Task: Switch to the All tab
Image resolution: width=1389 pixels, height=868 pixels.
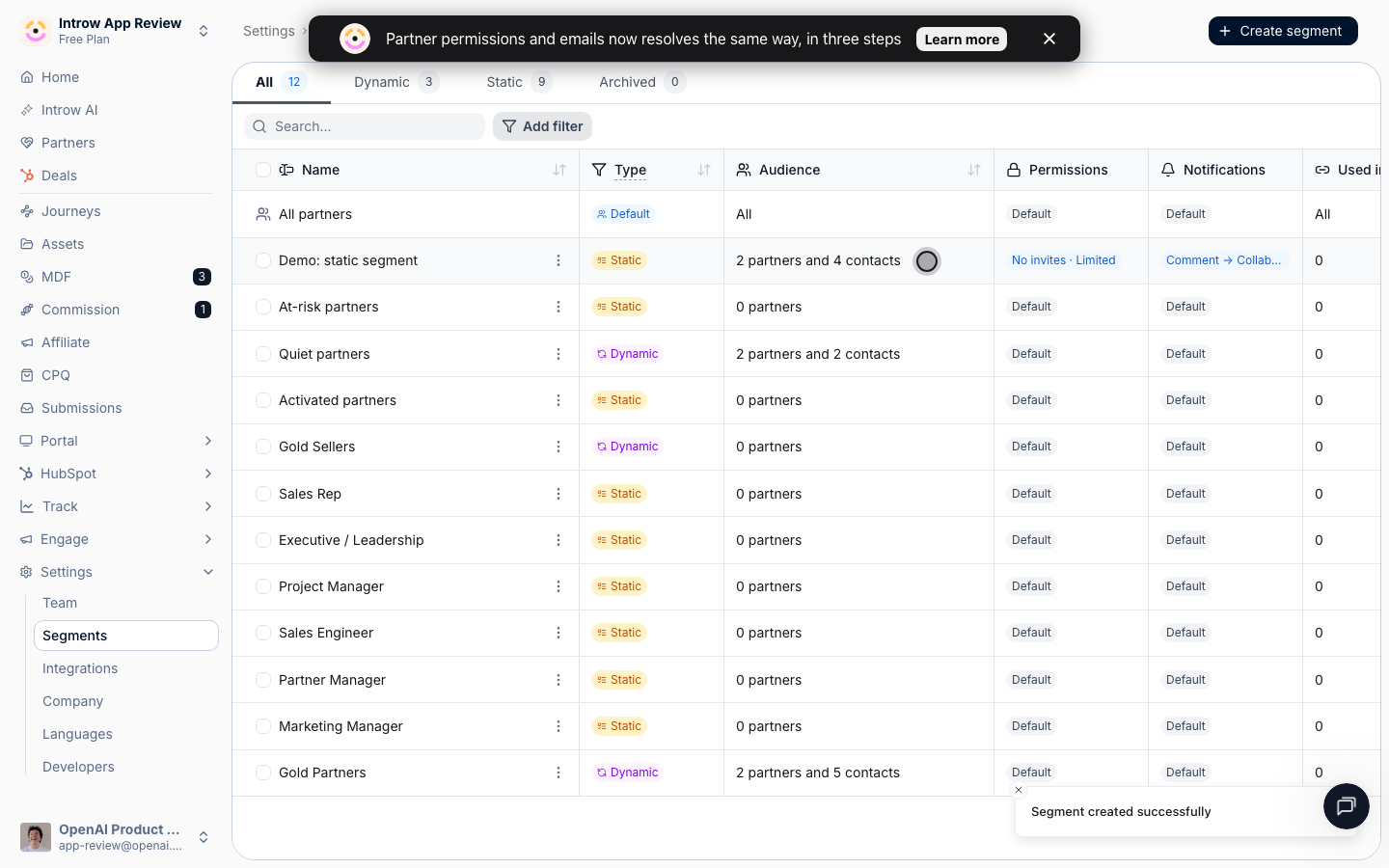Action: 281,82
